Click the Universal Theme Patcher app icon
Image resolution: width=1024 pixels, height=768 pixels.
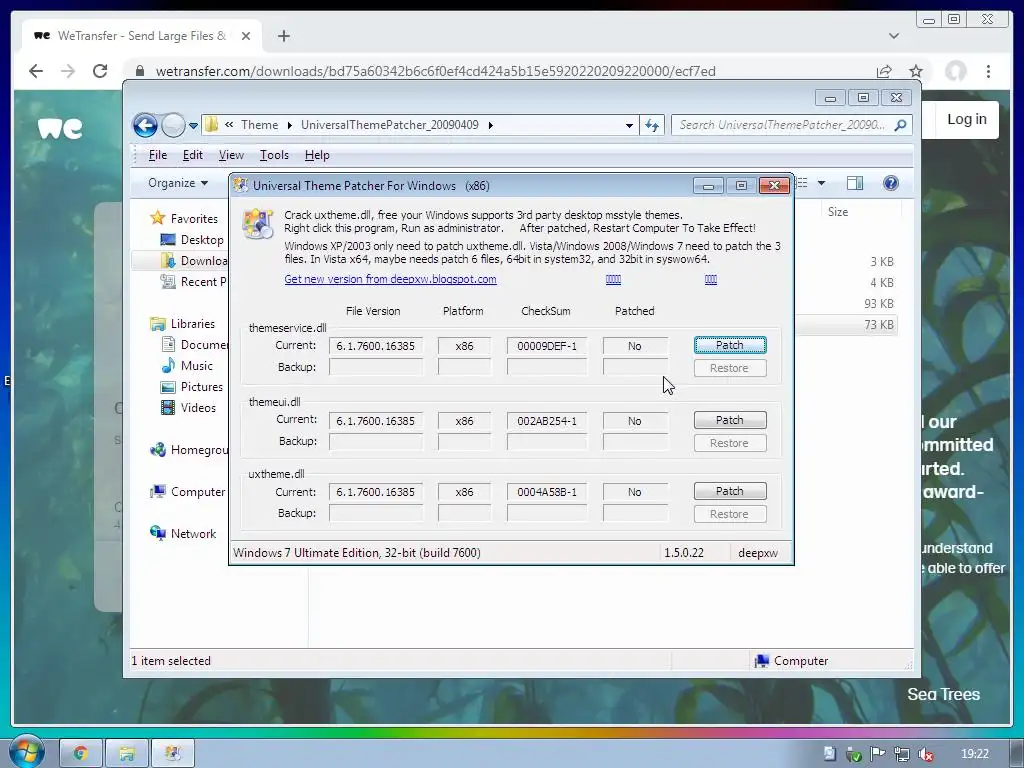[x=257, y=223]
